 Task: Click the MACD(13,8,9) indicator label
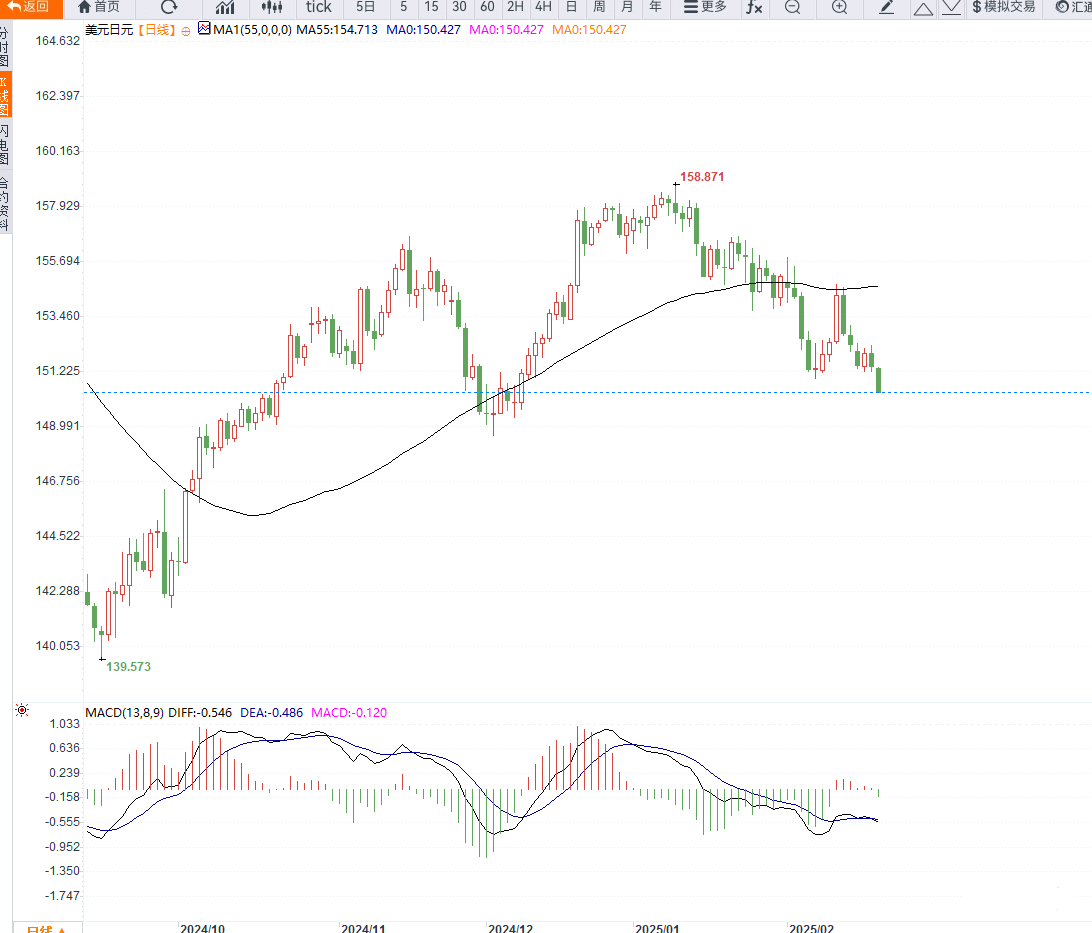pyautogui.click(x=125, y=713)
